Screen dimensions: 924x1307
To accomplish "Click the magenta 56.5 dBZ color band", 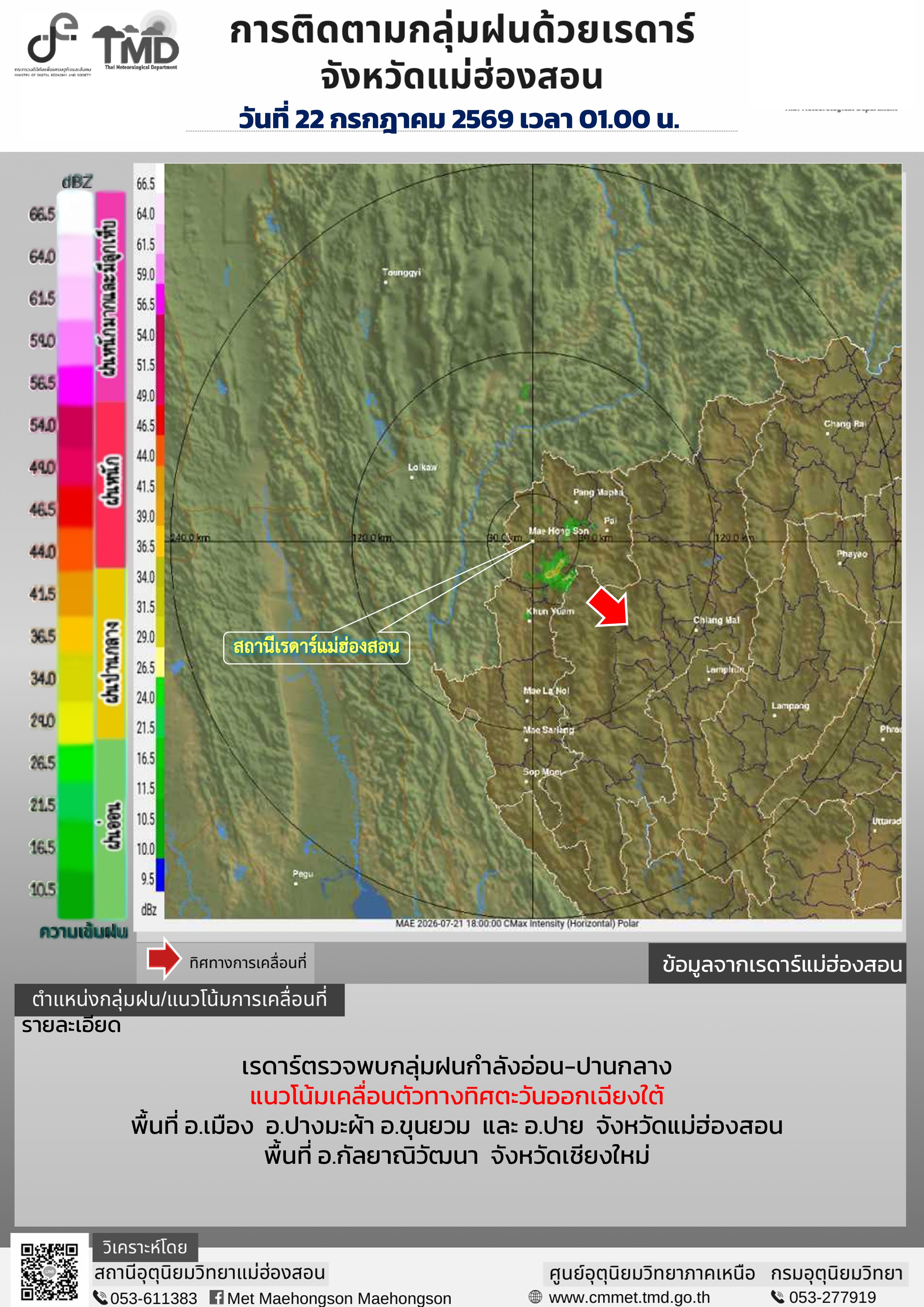I will [76, 384].
